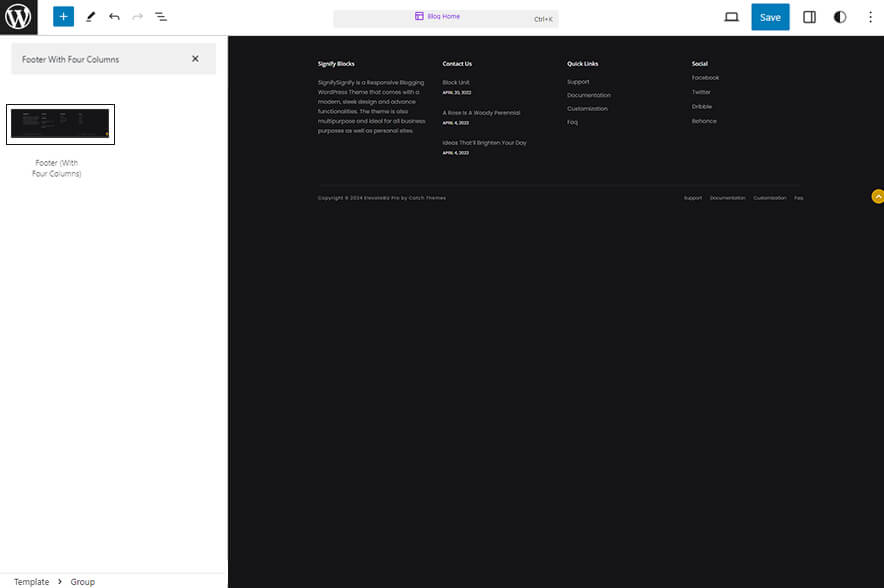This screenshot has width=884, height=588.
Task: Select Group in the breadcrumb bar
Action: pos(82,581)
